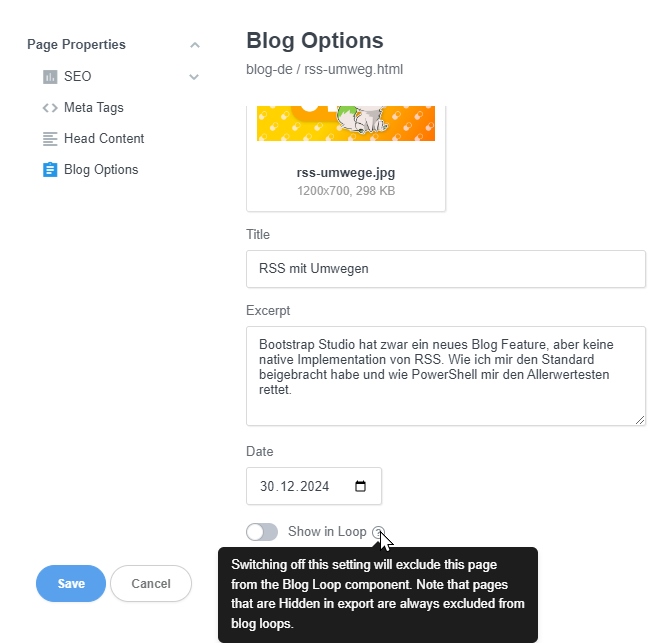Click the Meta Tags code brackets icon

(50, 108)
